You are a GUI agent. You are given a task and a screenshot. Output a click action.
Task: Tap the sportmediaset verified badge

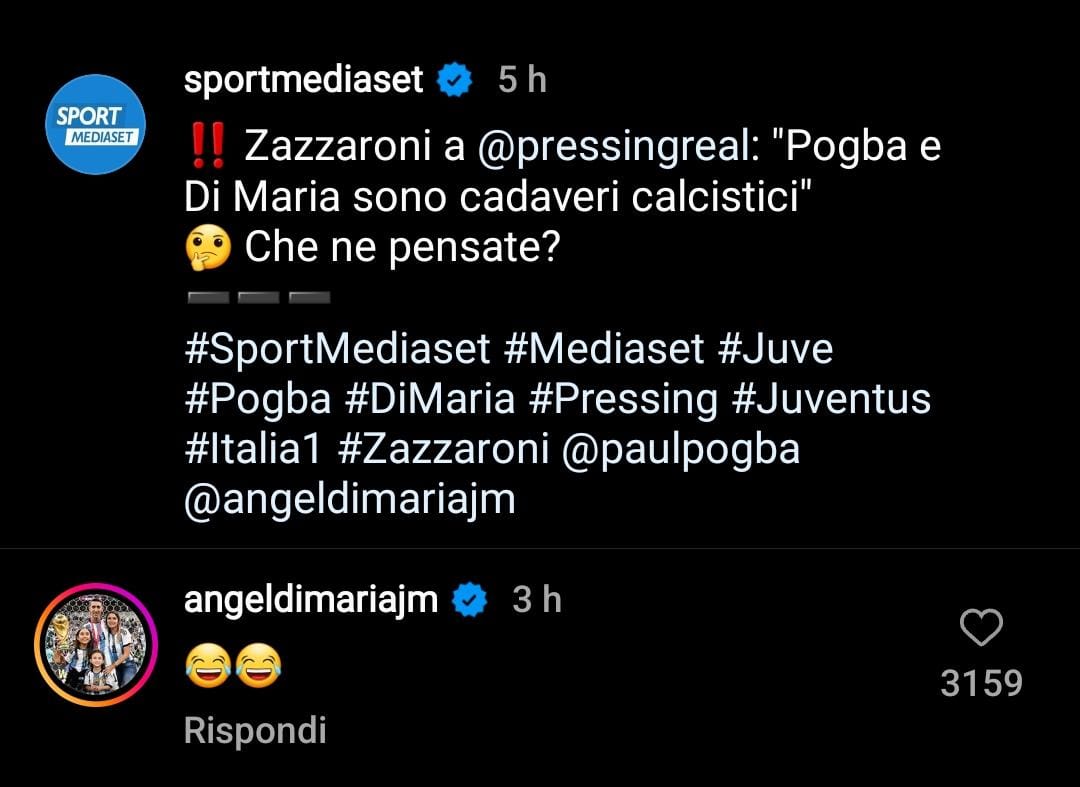click(x=456, y=80)
